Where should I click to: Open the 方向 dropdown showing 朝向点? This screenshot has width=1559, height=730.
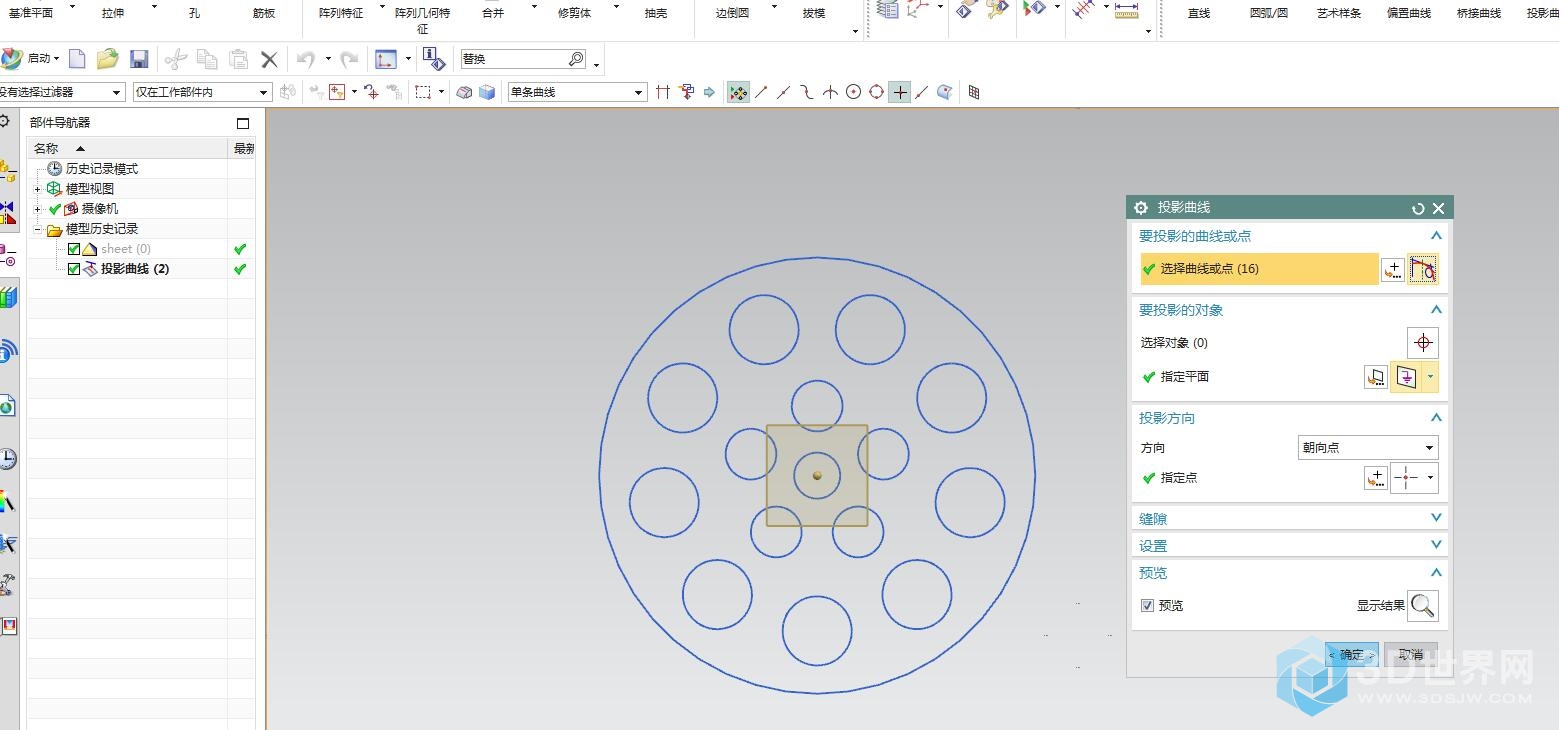(x=1368, y=448)
